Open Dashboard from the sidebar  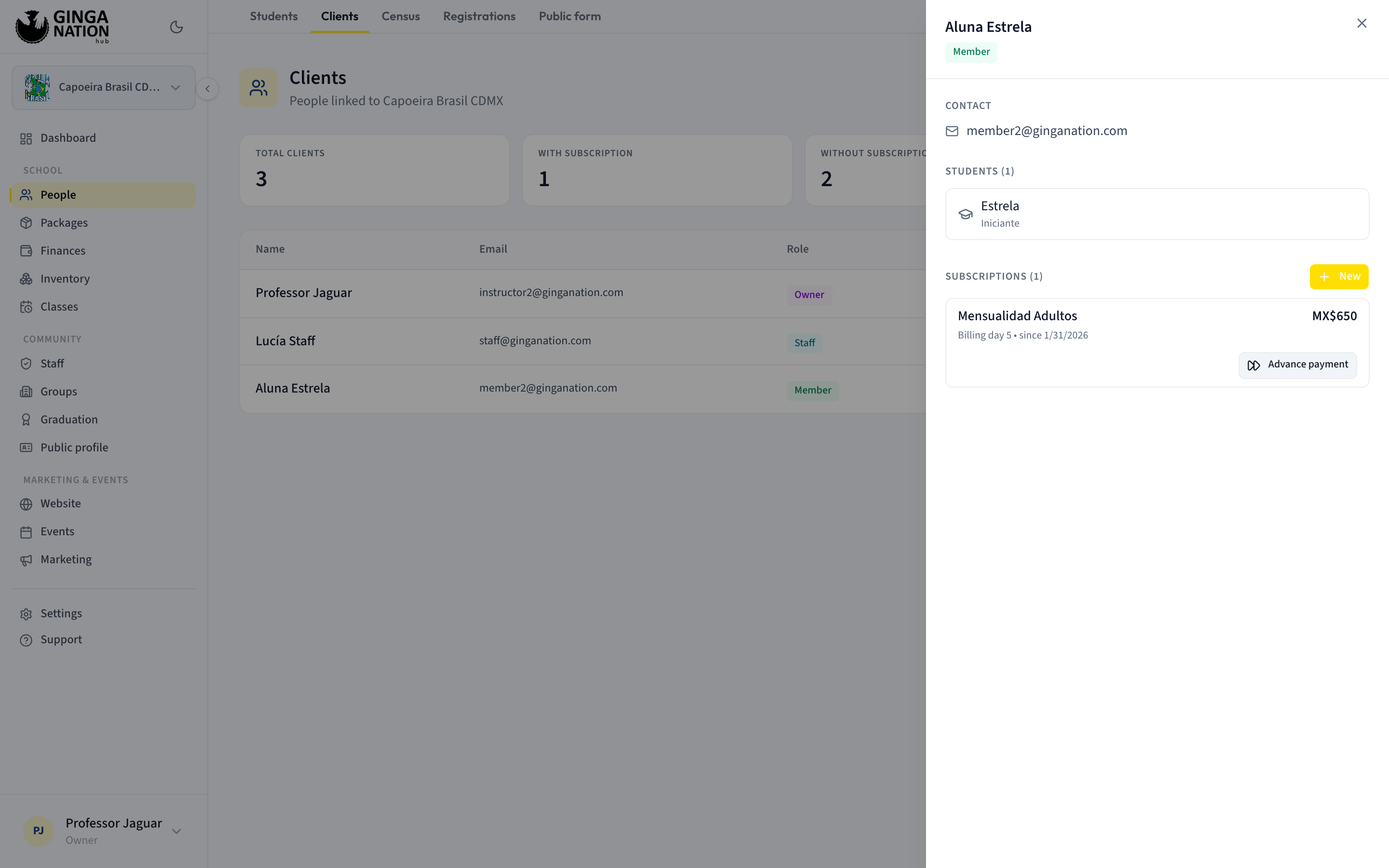(103, 138)
